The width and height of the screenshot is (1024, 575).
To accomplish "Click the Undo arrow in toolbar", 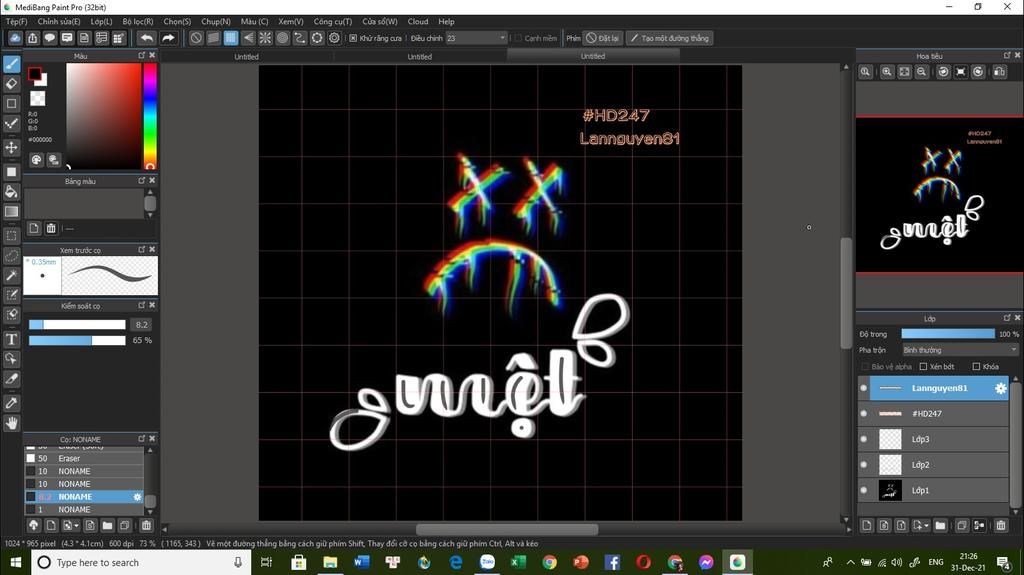I will (147, 38).
